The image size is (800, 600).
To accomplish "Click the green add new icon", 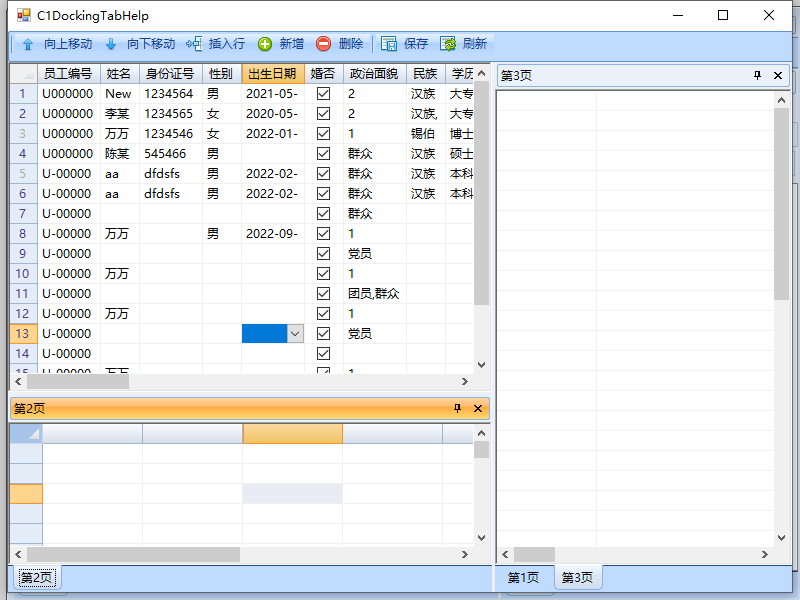I will click(265, 44).
